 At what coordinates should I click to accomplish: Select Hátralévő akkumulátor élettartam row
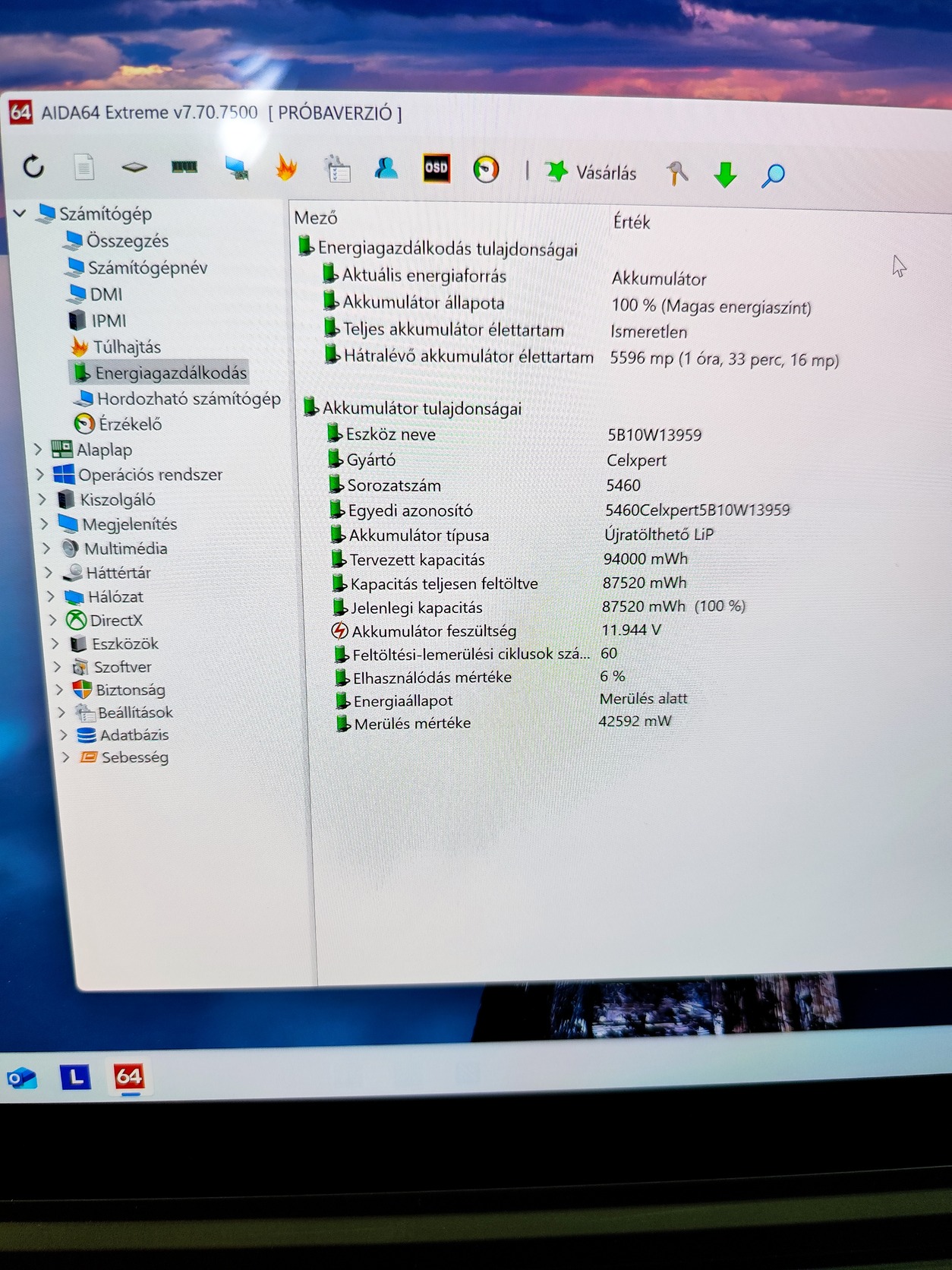click(581, 357)
